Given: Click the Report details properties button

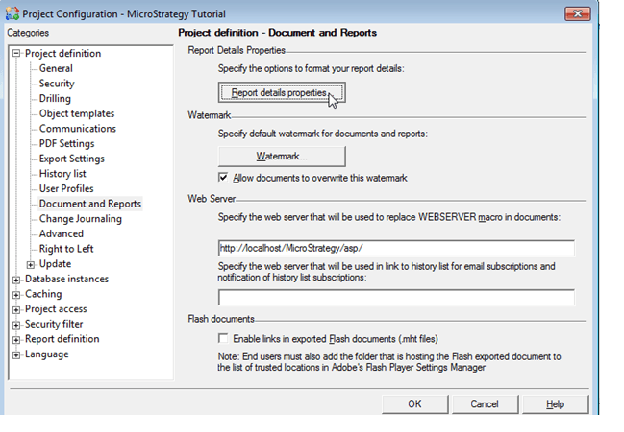Looking at the screenshot, I should [x=281, y=93].
